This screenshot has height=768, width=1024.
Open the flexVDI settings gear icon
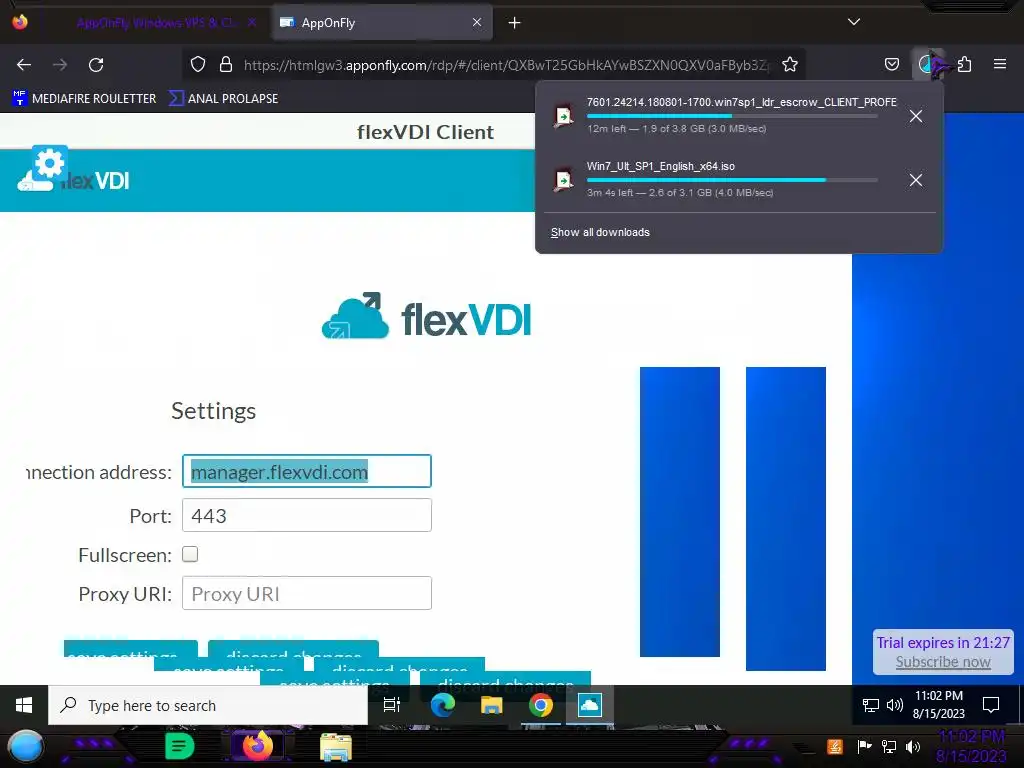coord(50,163)
